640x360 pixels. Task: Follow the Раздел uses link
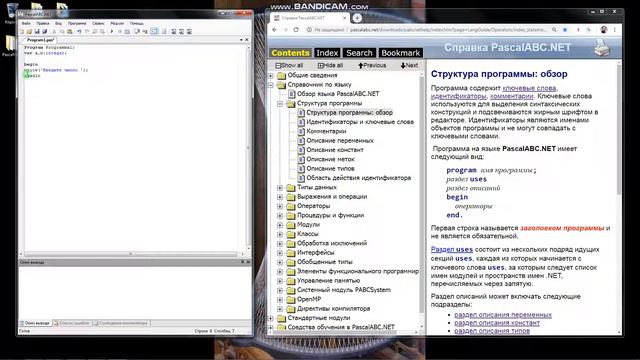click(452, 249)
